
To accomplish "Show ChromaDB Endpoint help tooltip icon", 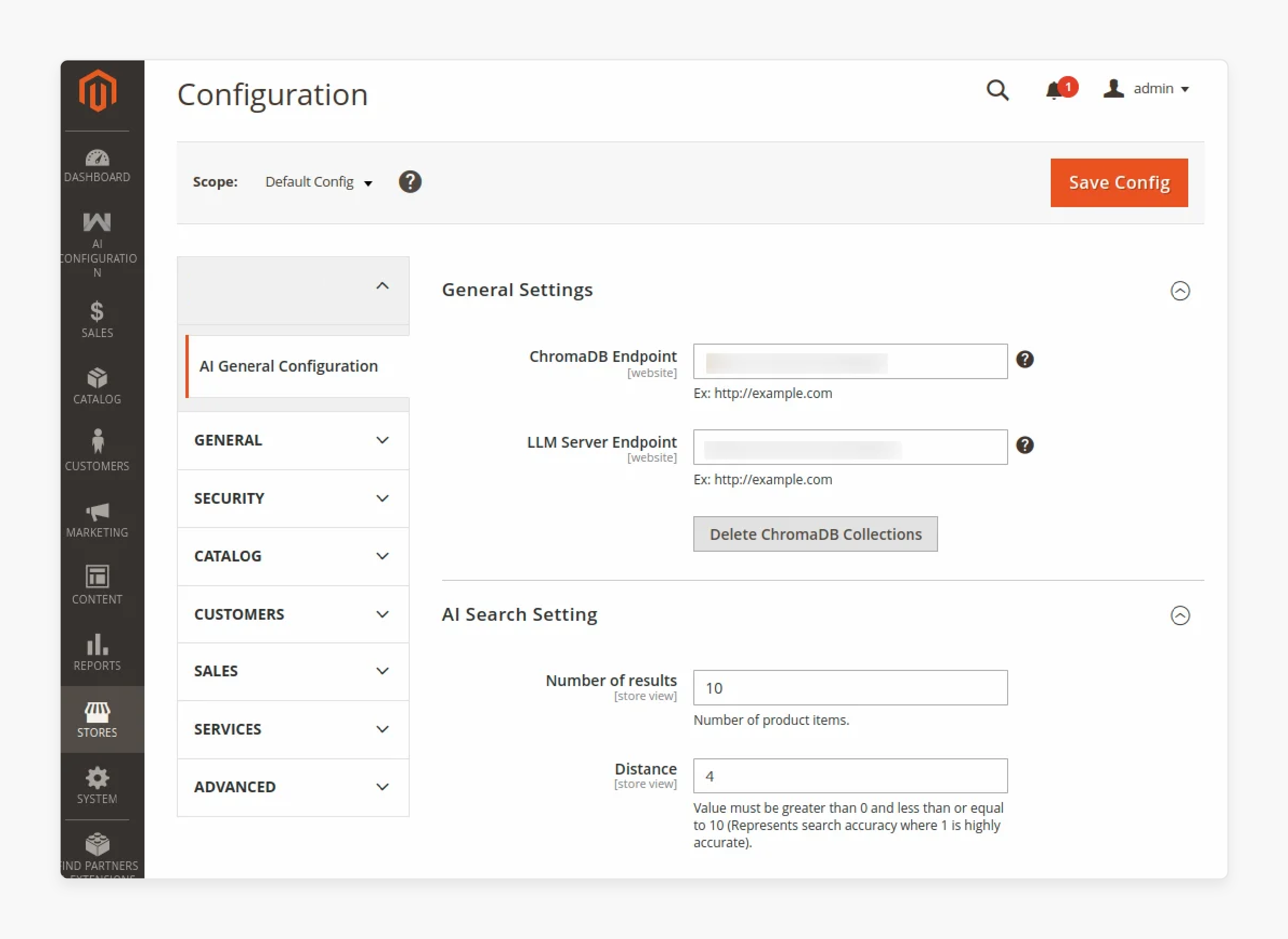I will click(x=1024, y=359).
